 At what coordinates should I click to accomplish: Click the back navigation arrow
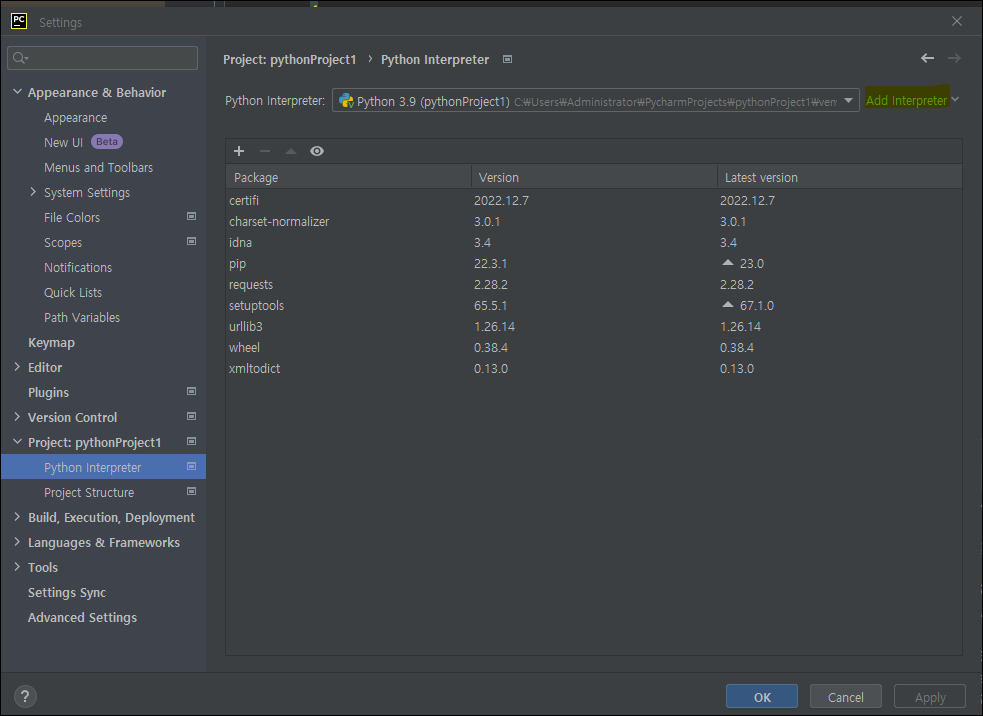(x=927, y=58)
